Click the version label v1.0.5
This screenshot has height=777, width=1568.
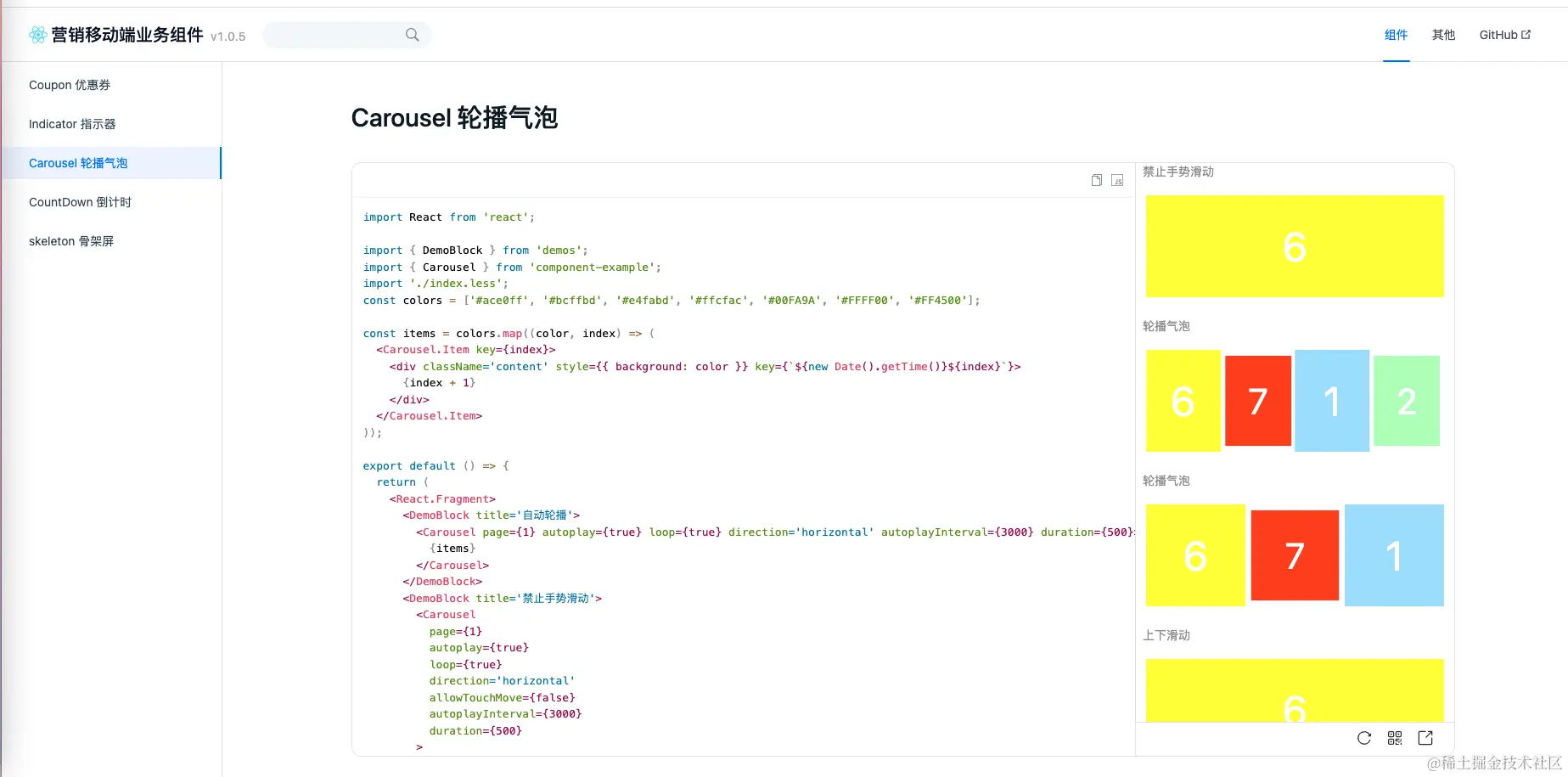coord(228,37)
